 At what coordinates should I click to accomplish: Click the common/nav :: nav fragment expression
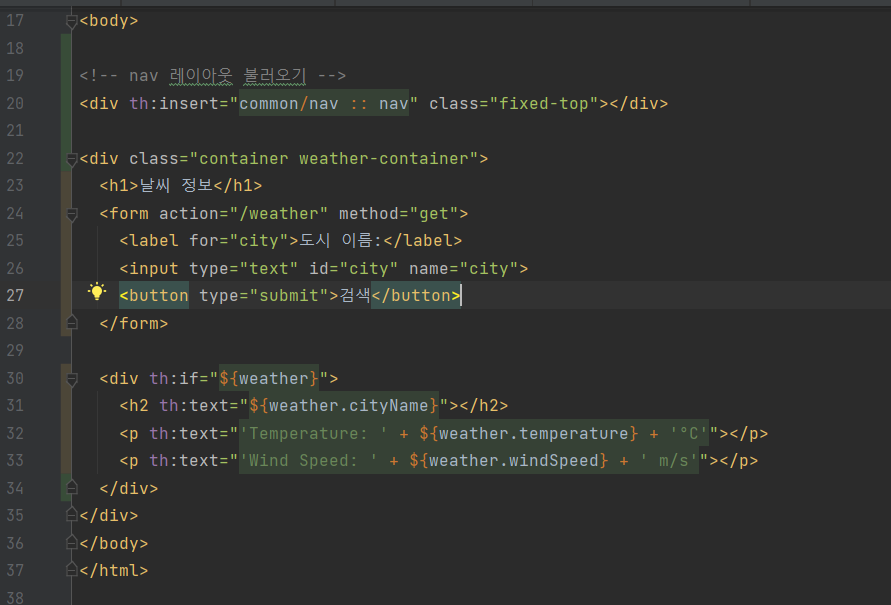(323, 103)
